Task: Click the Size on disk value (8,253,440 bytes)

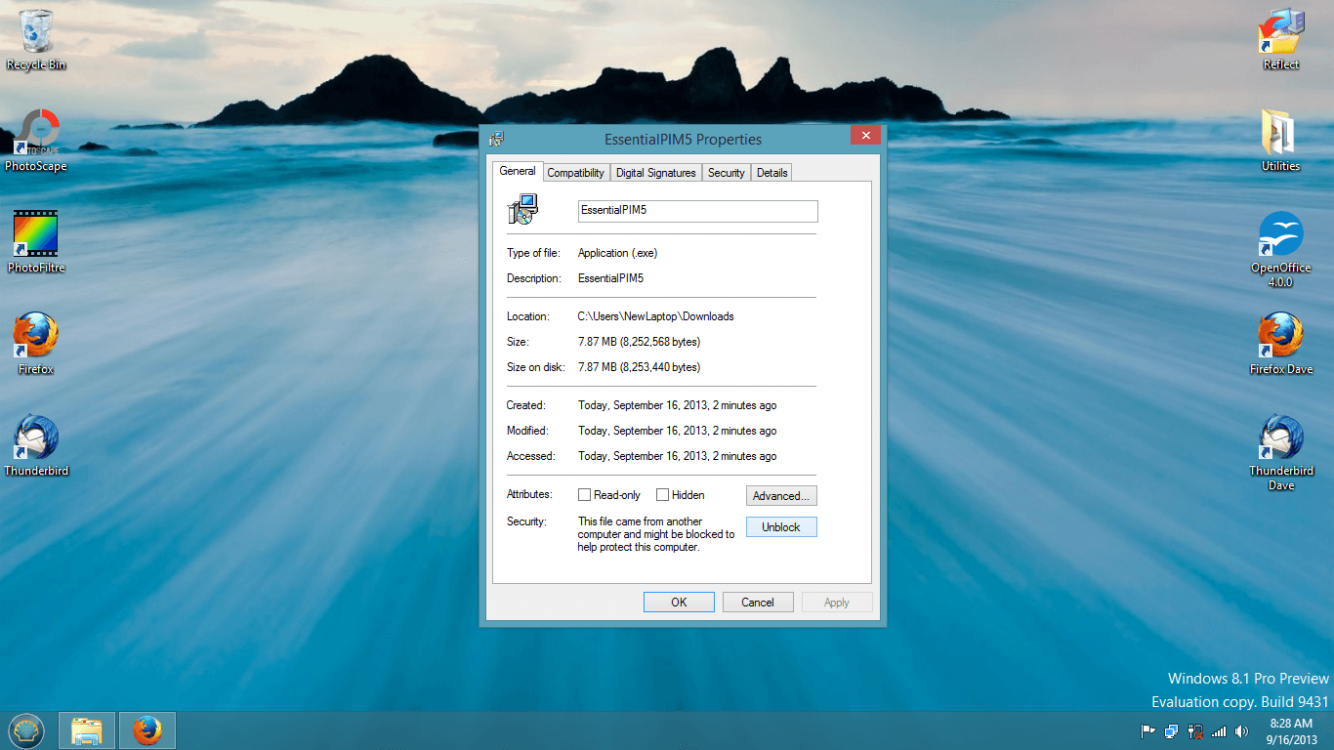Action: (x=639, y=367)
